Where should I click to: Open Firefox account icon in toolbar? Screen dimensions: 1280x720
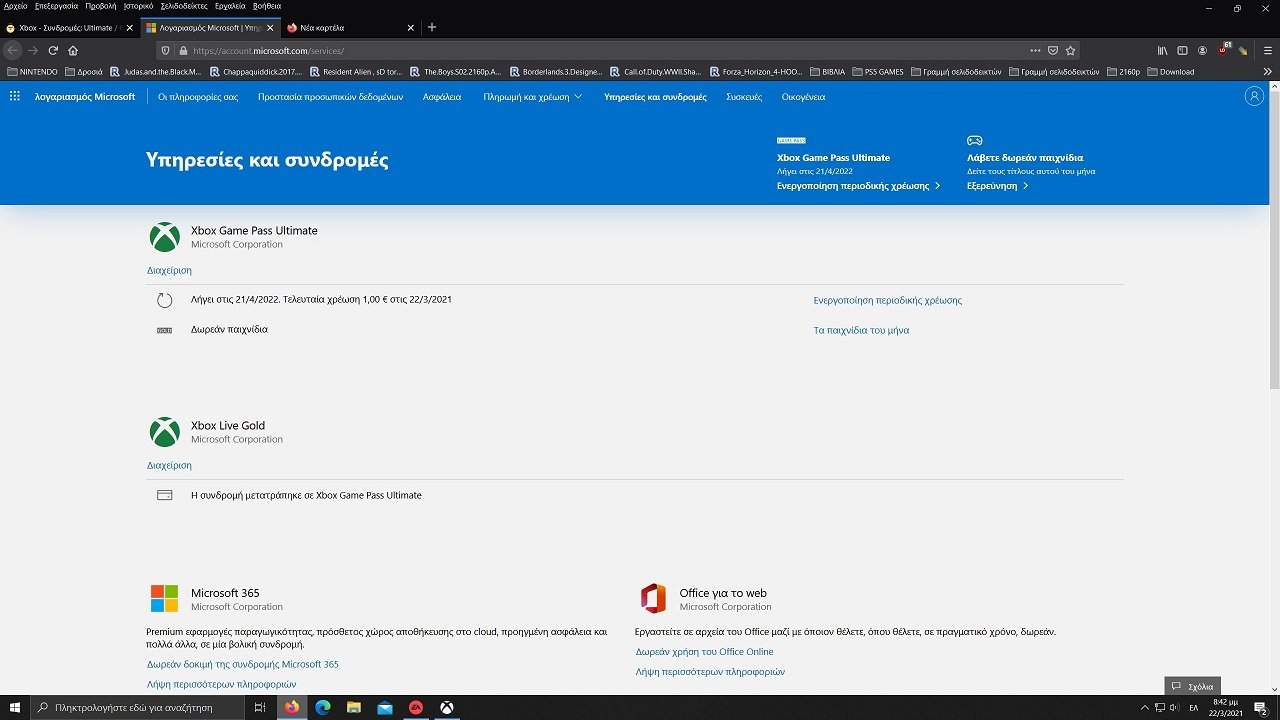point(1202,50)
